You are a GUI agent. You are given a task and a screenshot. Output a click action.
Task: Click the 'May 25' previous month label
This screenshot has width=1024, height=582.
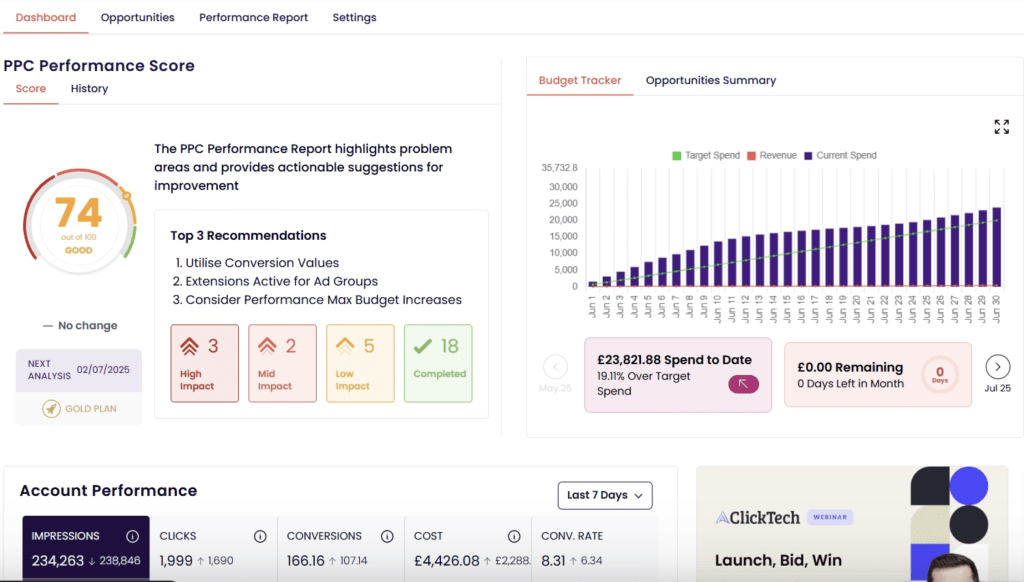tap(555, 388)
